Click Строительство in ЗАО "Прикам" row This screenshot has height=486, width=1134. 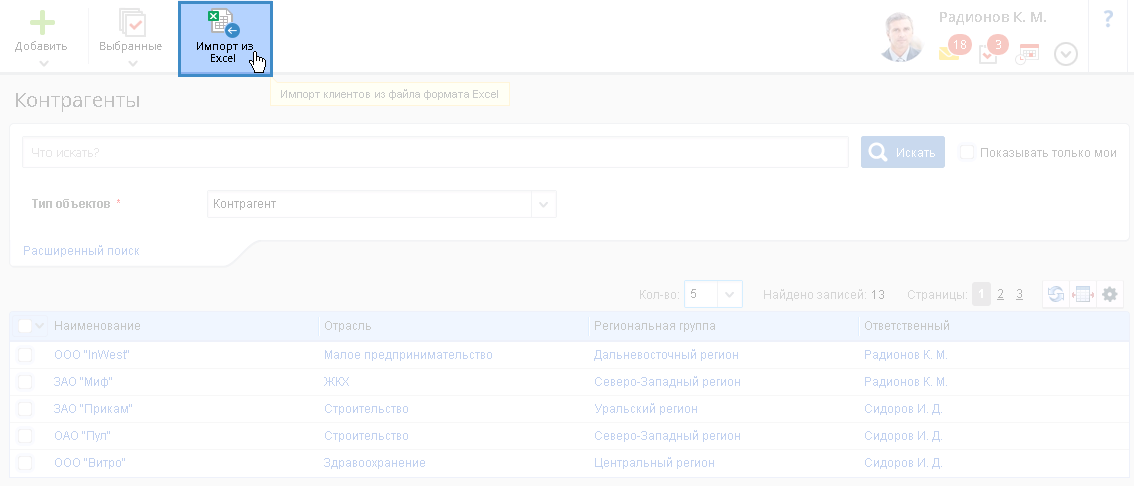366,409
